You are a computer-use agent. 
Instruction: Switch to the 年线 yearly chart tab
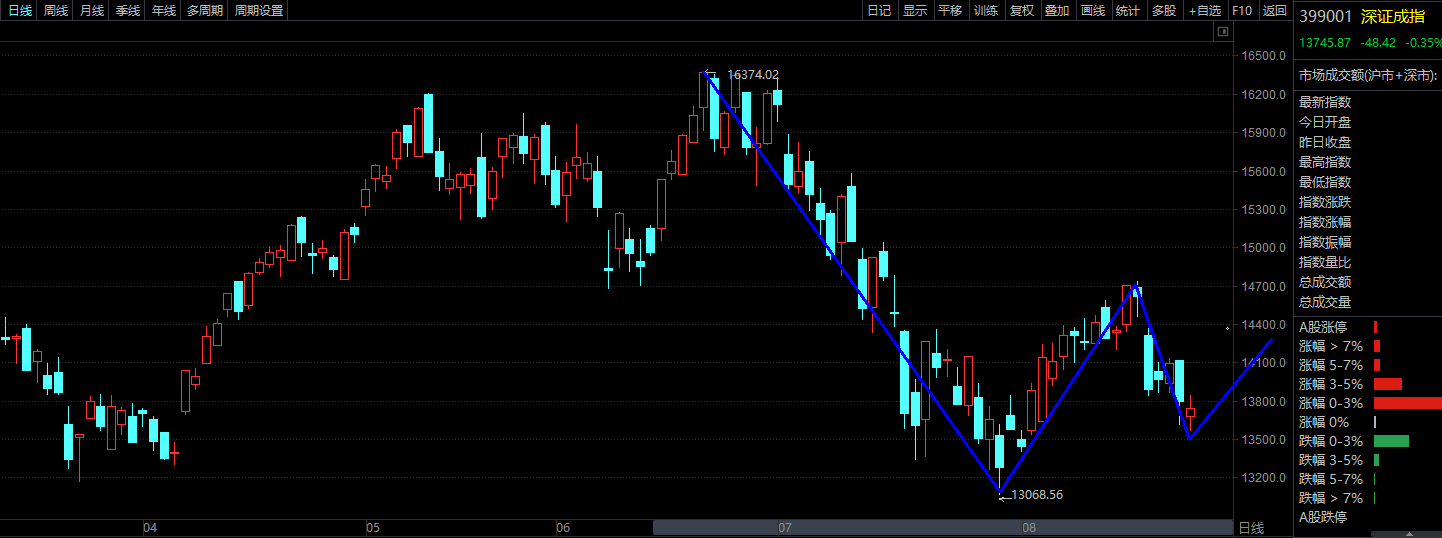point(164,10)
